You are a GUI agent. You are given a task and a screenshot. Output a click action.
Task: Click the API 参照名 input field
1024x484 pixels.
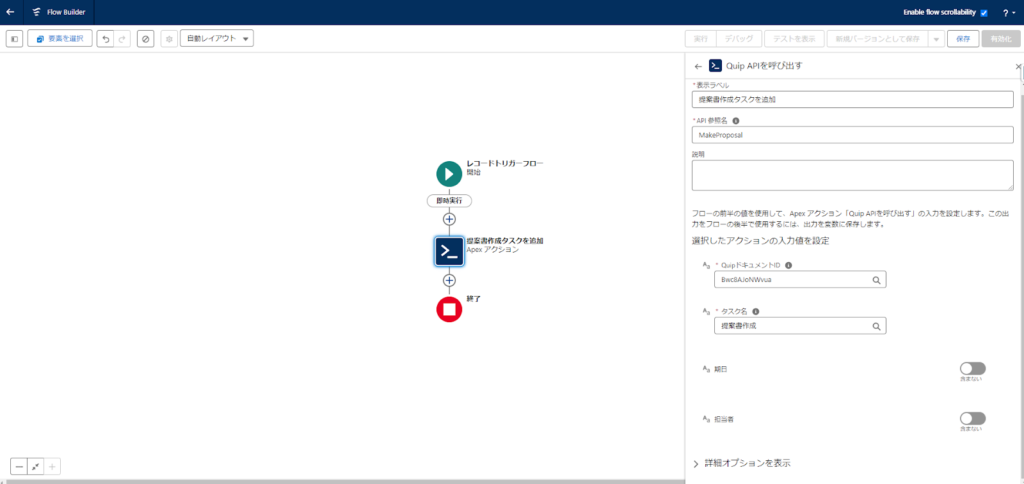pyautogui.click(x=852, y=133)
